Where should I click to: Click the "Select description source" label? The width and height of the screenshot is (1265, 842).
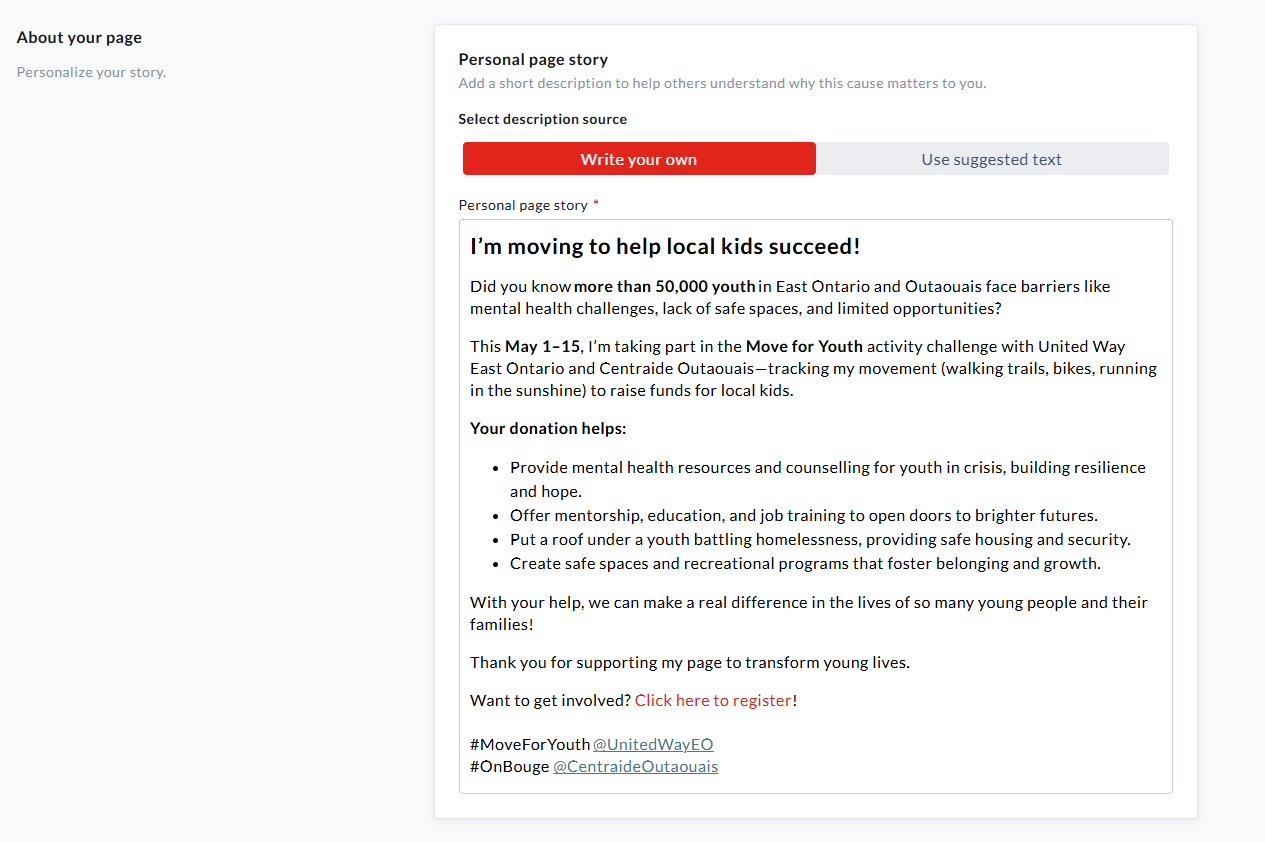tap(543, 119)
